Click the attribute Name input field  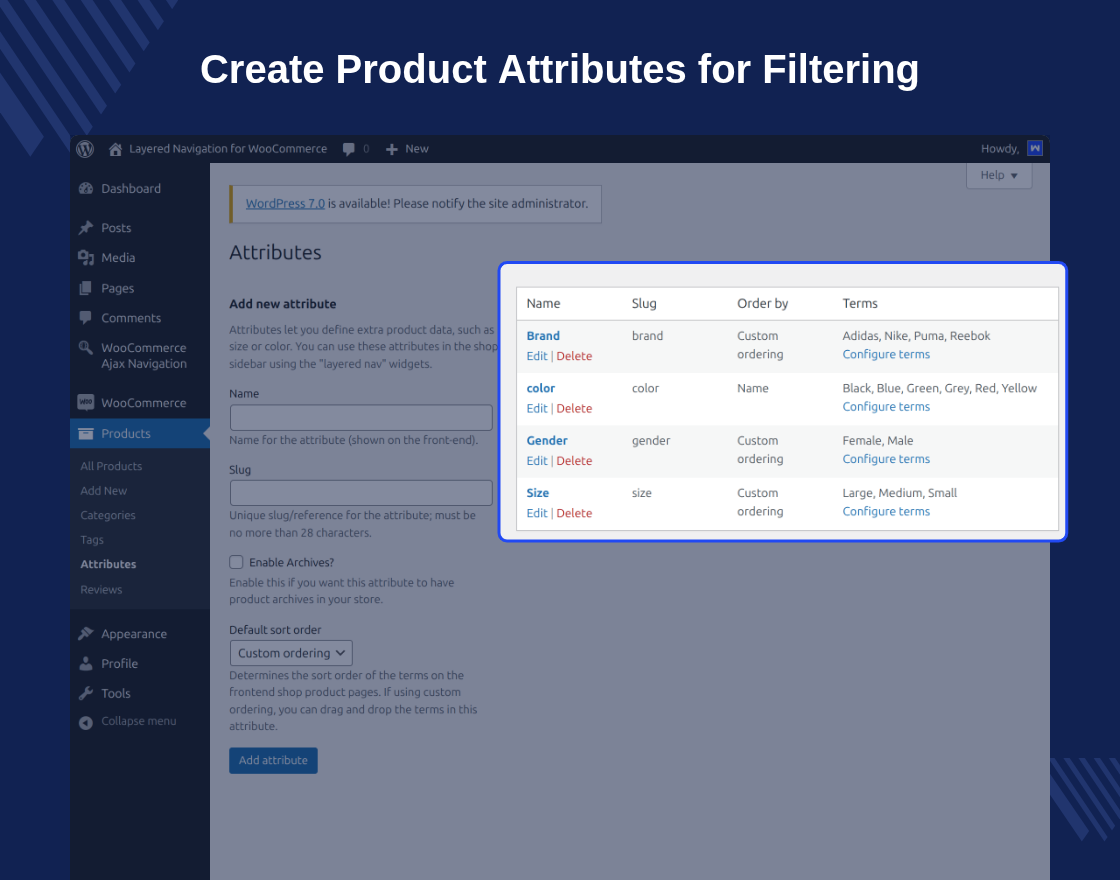coord(361,418)
